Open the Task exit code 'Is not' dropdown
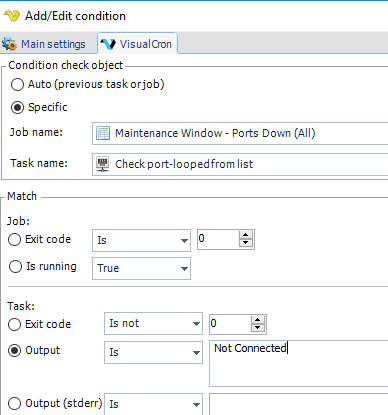This screenshot has width=388, height=415. point(153,323)
